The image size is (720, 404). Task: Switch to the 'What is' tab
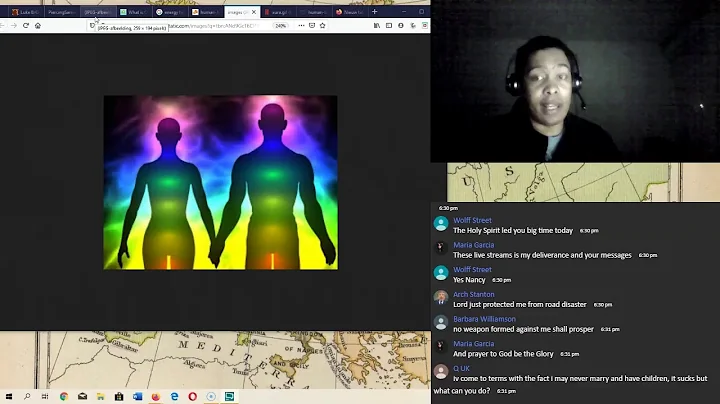pos(134,12)
